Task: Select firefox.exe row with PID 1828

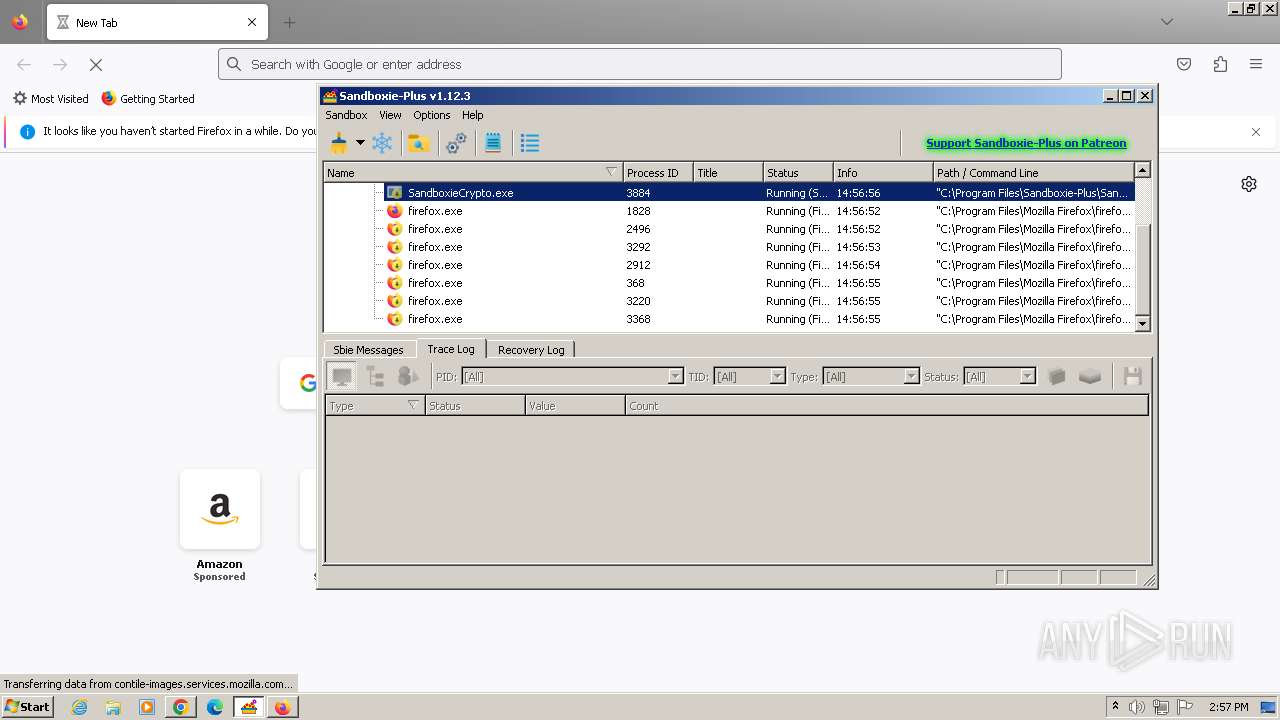Action: pyautogui.click(x=729, y=211)
